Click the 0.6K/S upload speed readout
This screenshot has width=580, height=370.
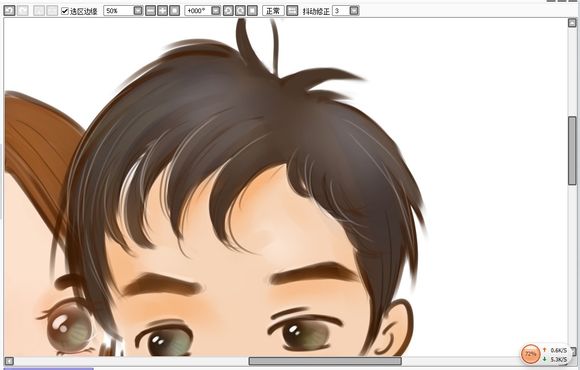(559, 350)
